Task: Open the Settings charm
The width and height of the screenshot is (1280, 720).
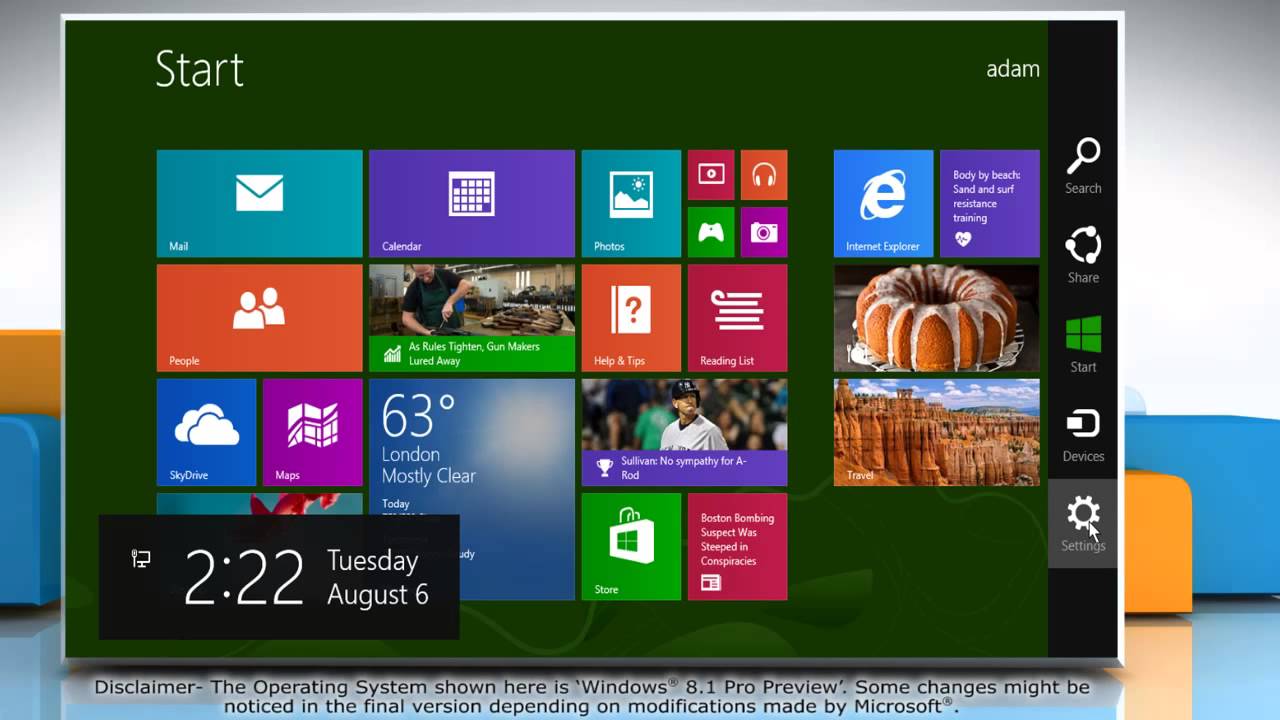Action: pos(1083,523)
